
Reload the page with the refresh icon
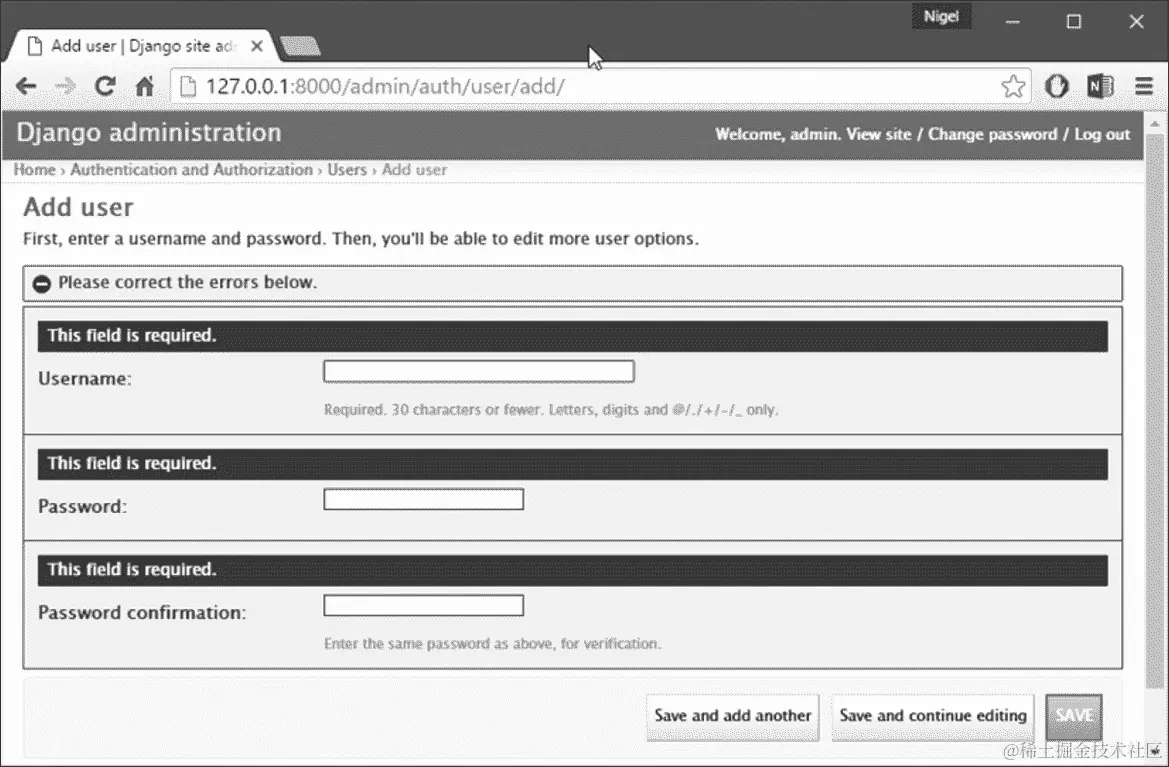(105, 86)
